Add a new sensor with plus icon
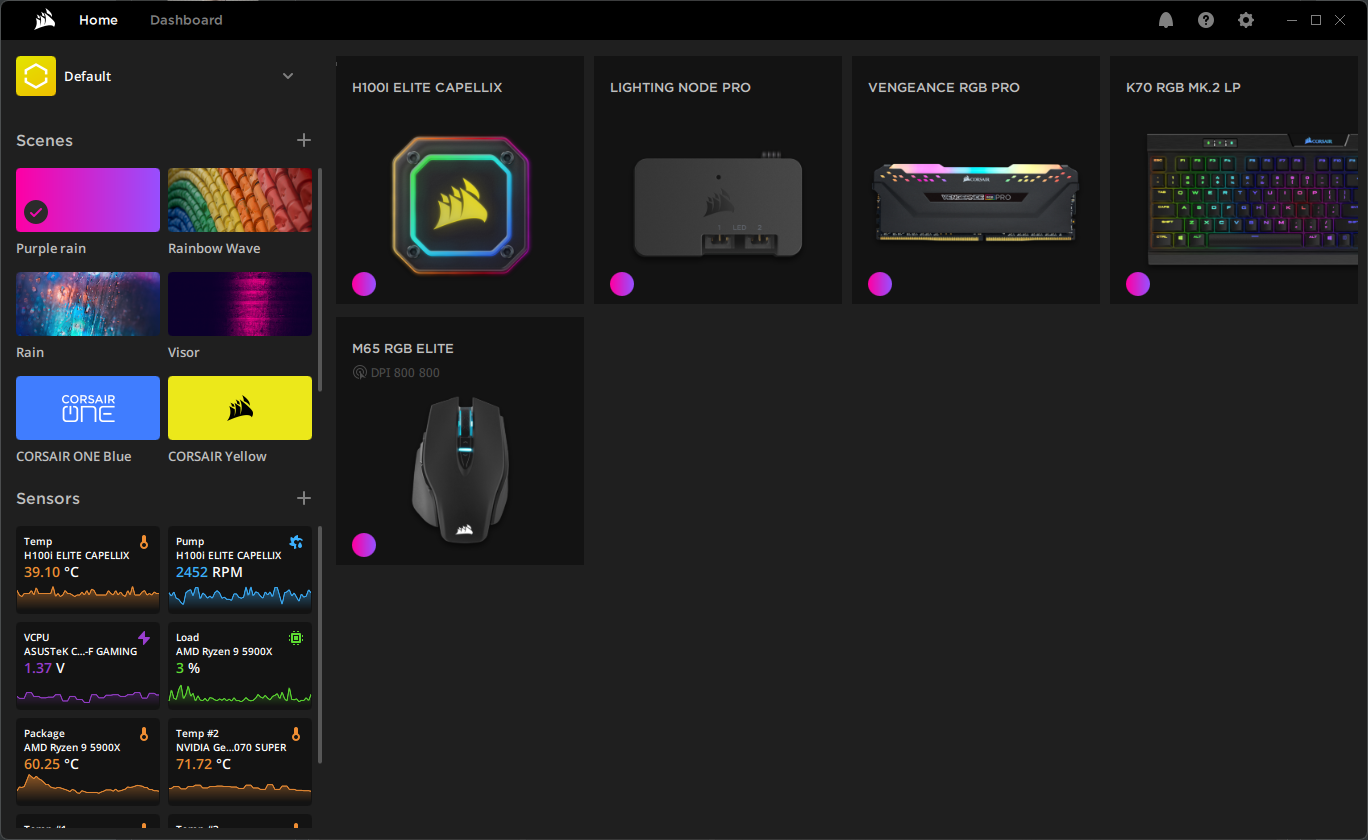This screenshot has width=1368, height=840. pos(304,498)
